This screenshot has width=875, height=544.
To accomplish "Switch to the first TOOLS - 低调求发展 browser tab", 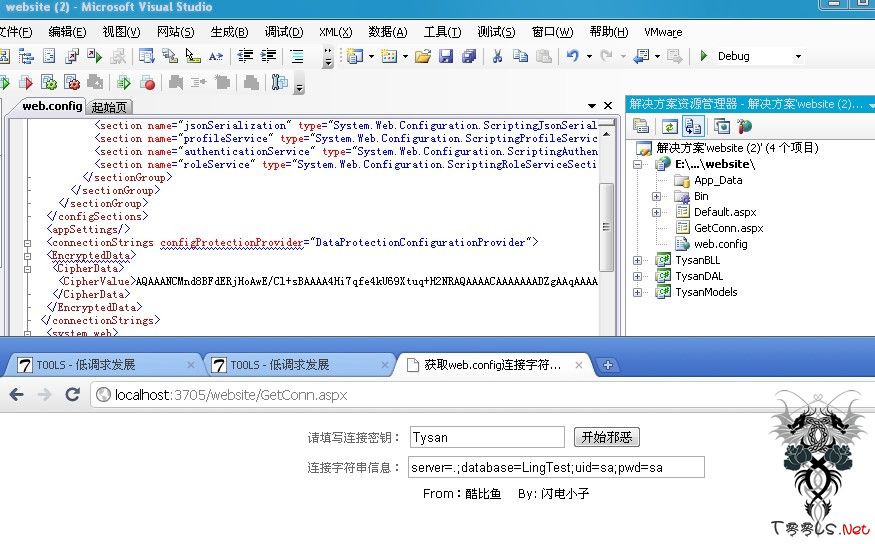I will (103, 365).
